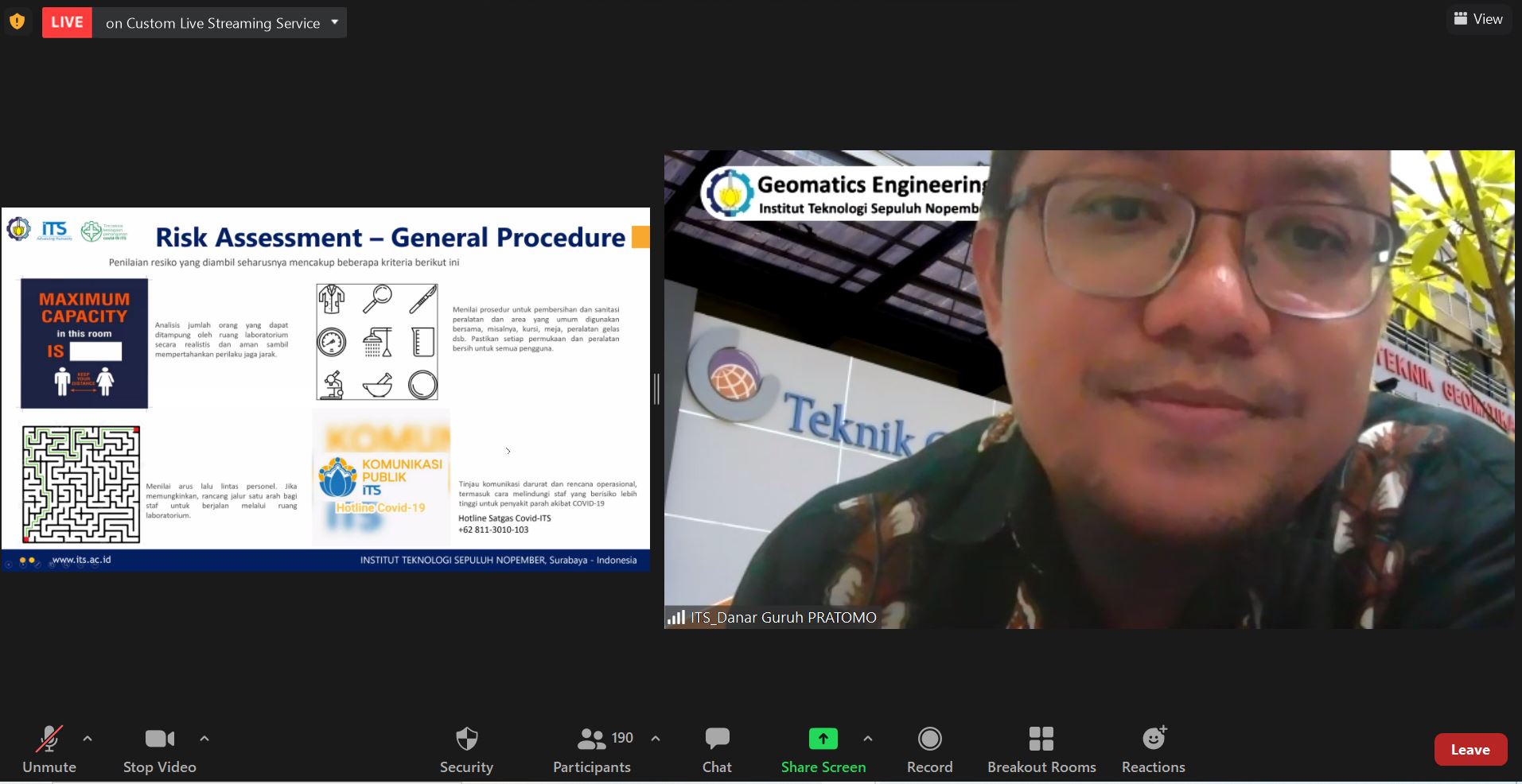Click the ITS_Danar Guruh PRATOMO name label
1522x784 pixels.
pyautogui.click(x=783, y=618)
